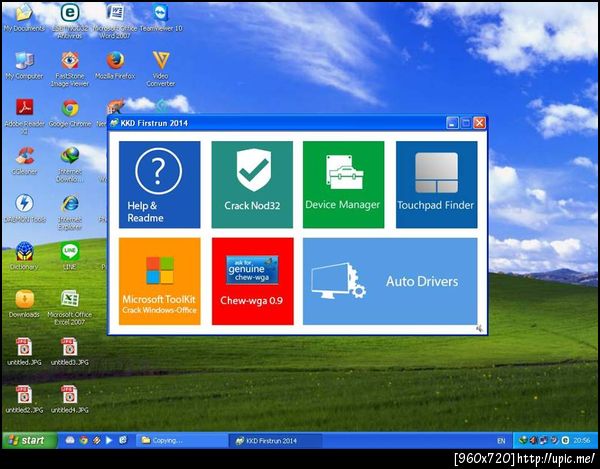Select the Internet Download Manager desktop icon
600x469 pixels.
70,164
